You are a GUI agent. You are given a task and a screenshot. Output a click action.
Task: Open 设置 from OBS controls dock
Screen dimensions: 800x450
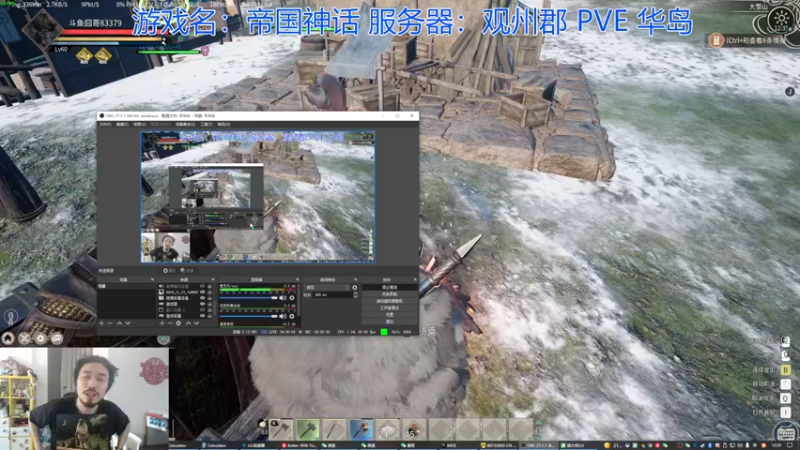[x=390, y=315]
